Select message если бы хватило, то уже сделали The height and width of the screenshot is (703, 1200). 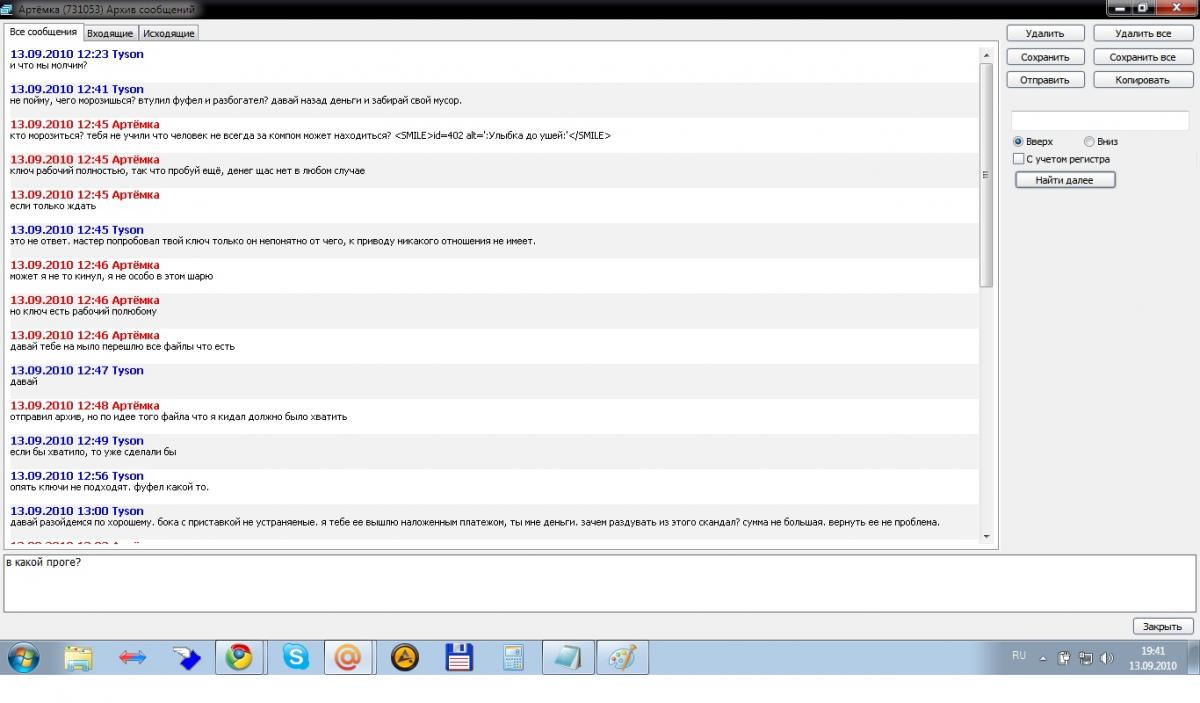coord(93,452)
